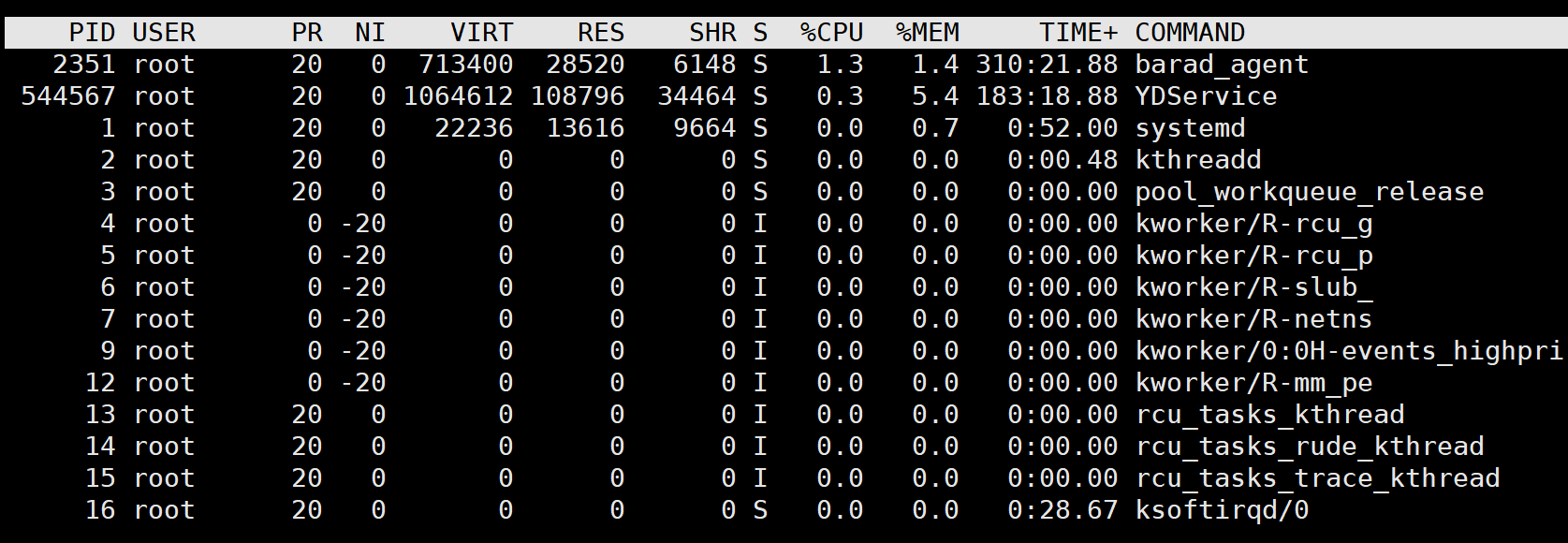This screenshot has width=1568, height=543.
Task: Click the COMMAND column header
Action: (1190, 33)
